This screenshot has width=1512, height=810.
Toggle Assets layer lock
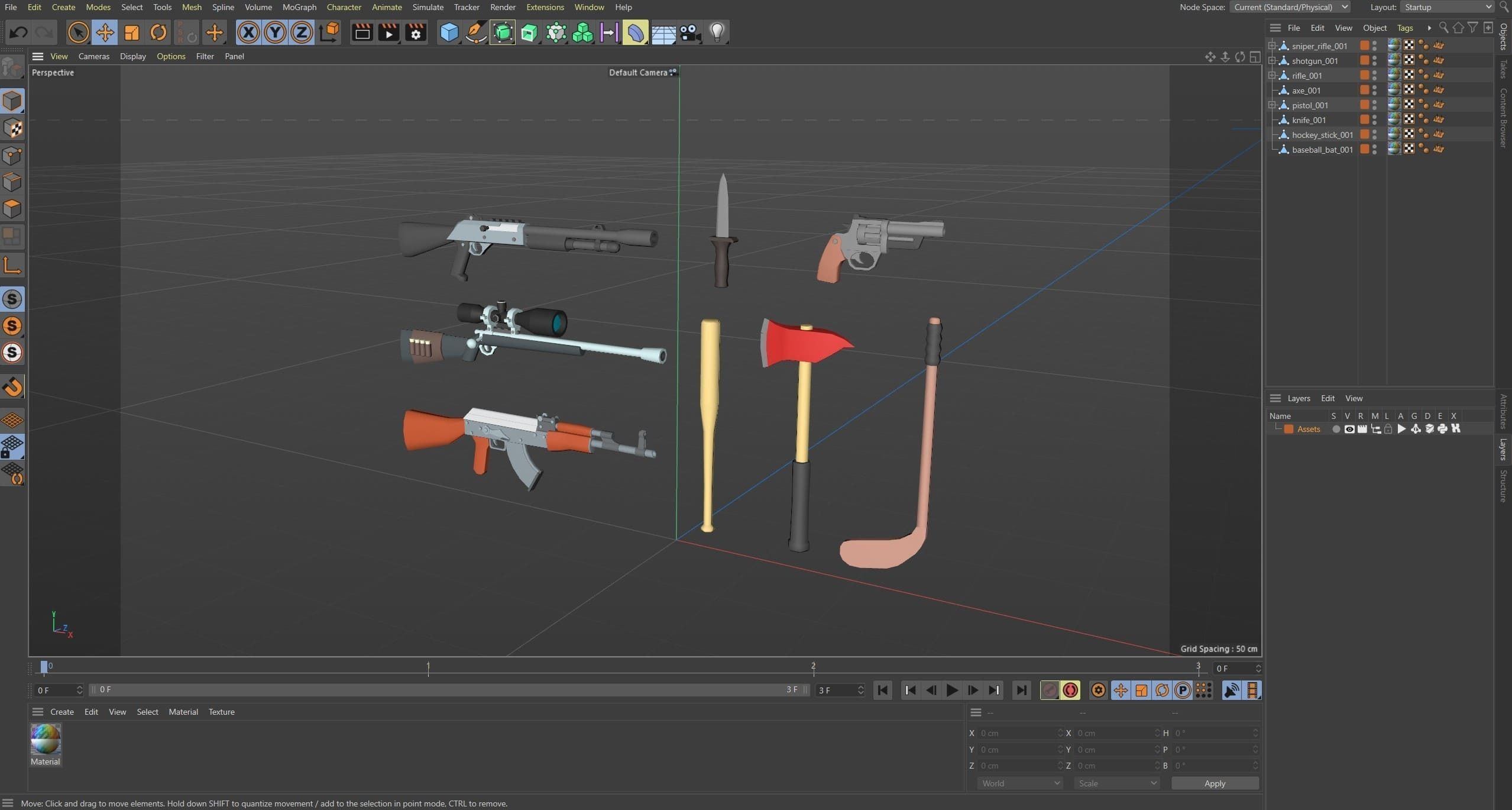[1388, 429]
